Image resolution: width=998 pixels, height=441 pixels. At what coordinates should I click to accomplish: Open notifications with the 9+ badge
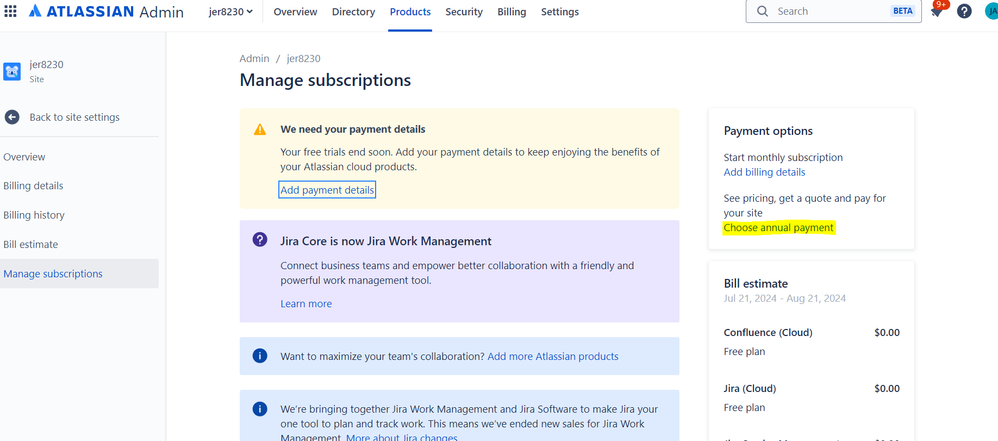coord(937,11)
